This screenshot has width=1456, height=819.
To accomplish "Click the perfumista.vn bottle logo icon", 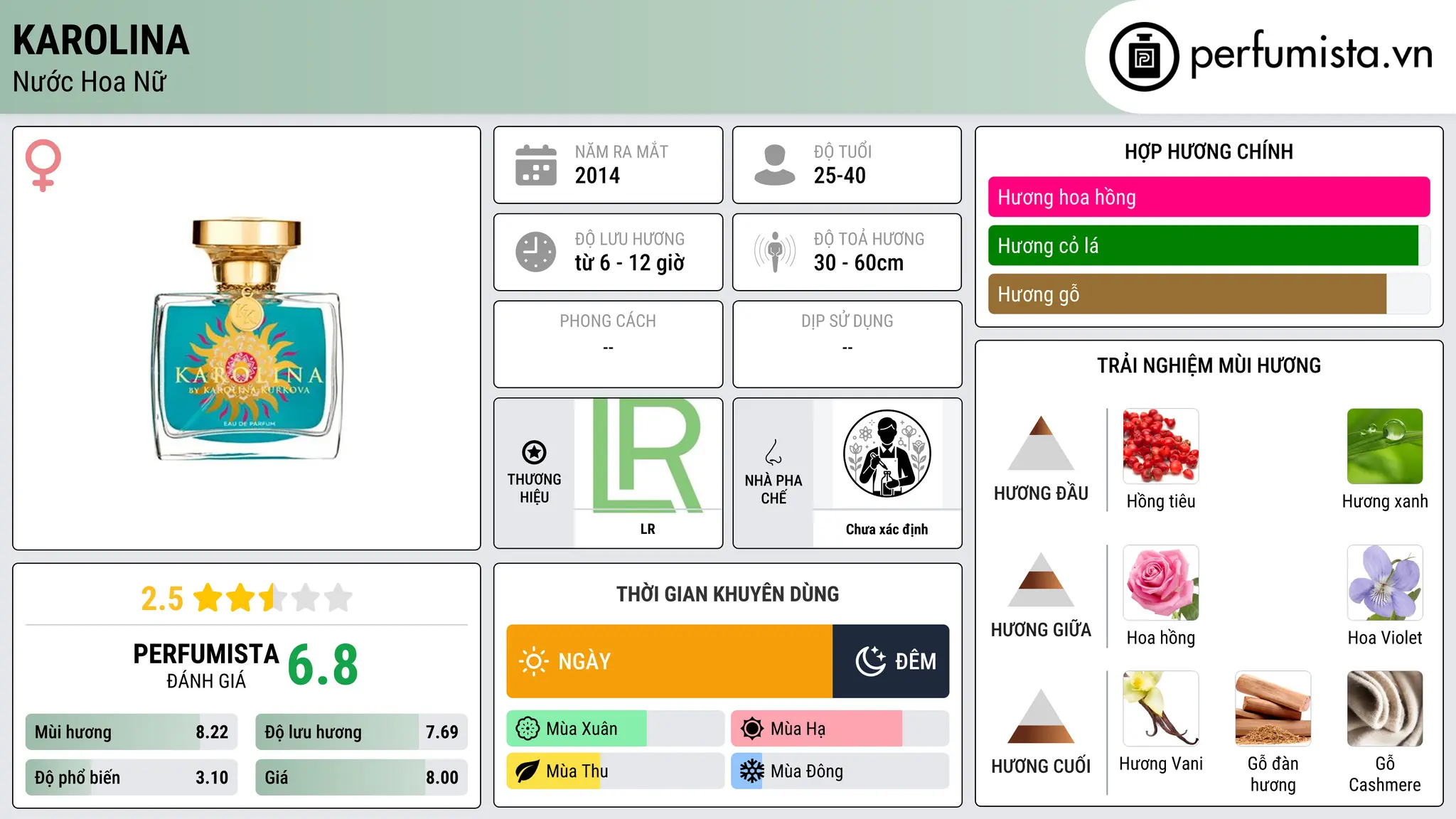I will [x=1144, y=57].
